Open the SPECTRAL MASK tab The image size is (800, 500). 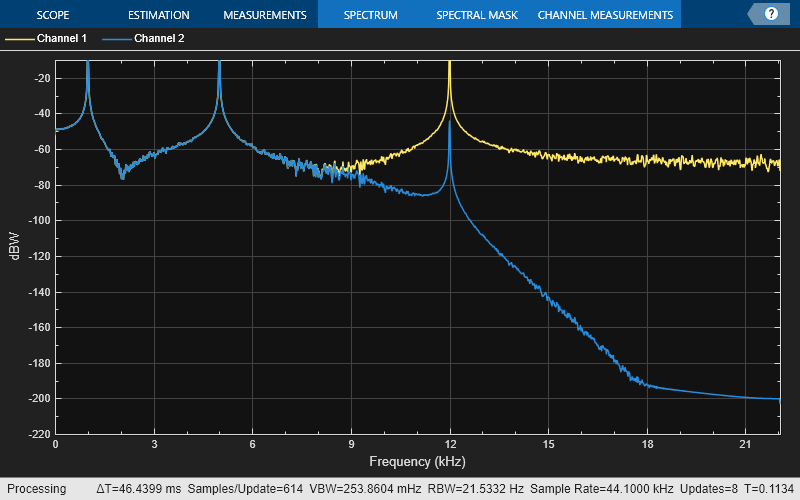[476, 15]
